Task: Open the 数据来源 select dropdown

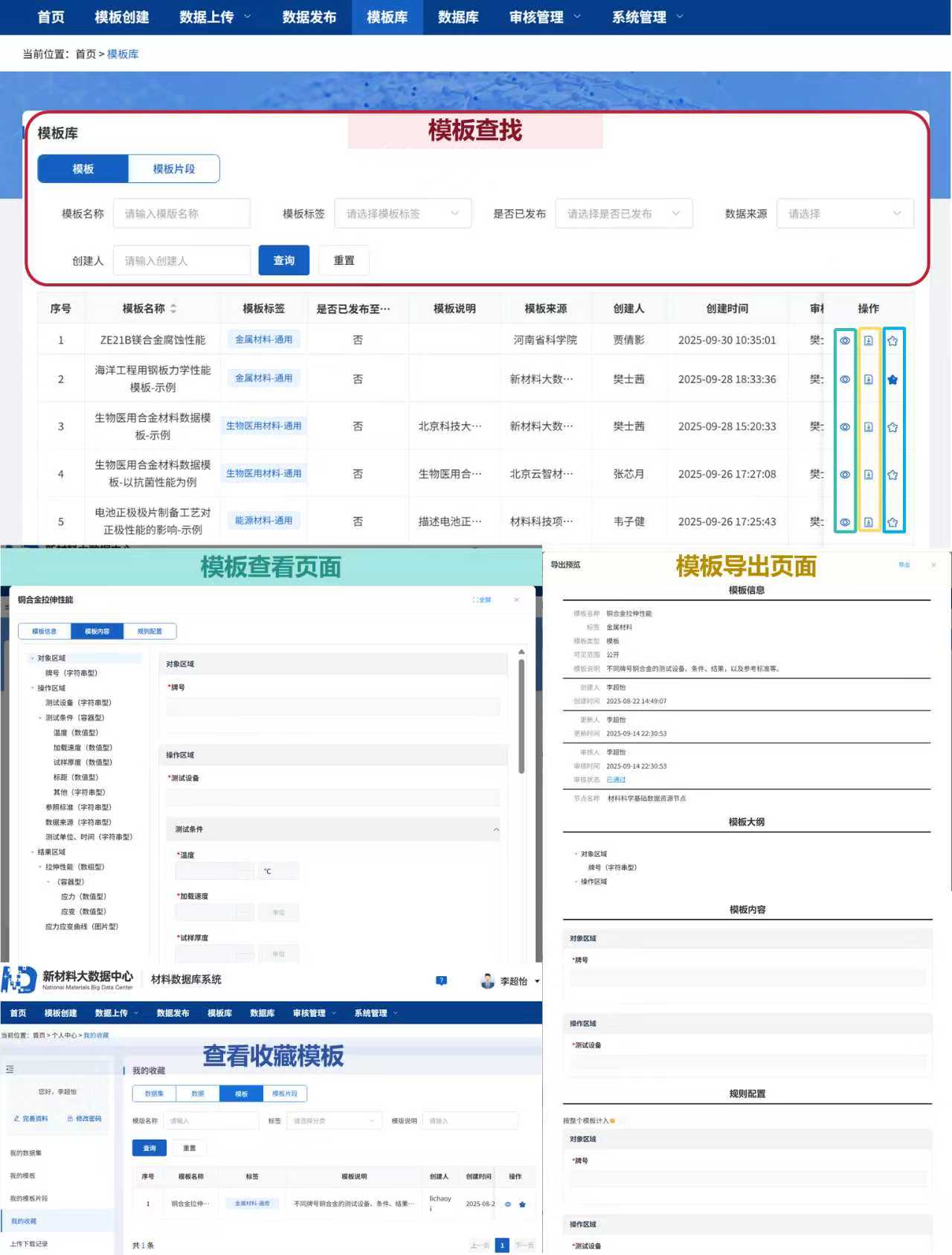Action: click(x=844, y=214)
